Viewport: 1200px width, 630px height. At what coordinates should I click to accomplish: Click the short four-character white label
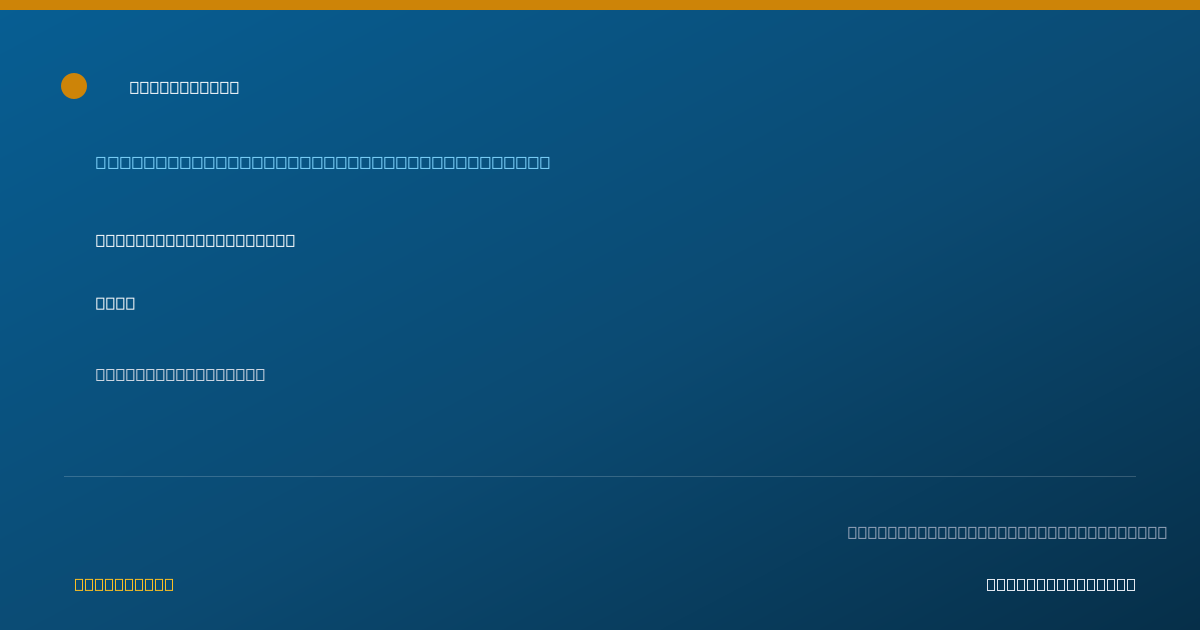pos(115,303)
